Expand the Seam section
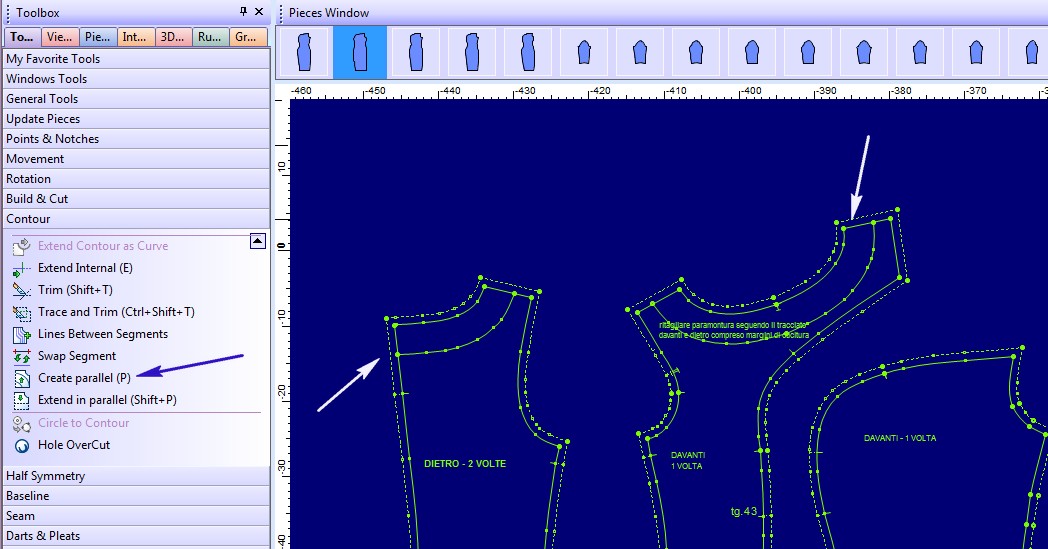Screen dimensions: 1048x549 point(136,516)
